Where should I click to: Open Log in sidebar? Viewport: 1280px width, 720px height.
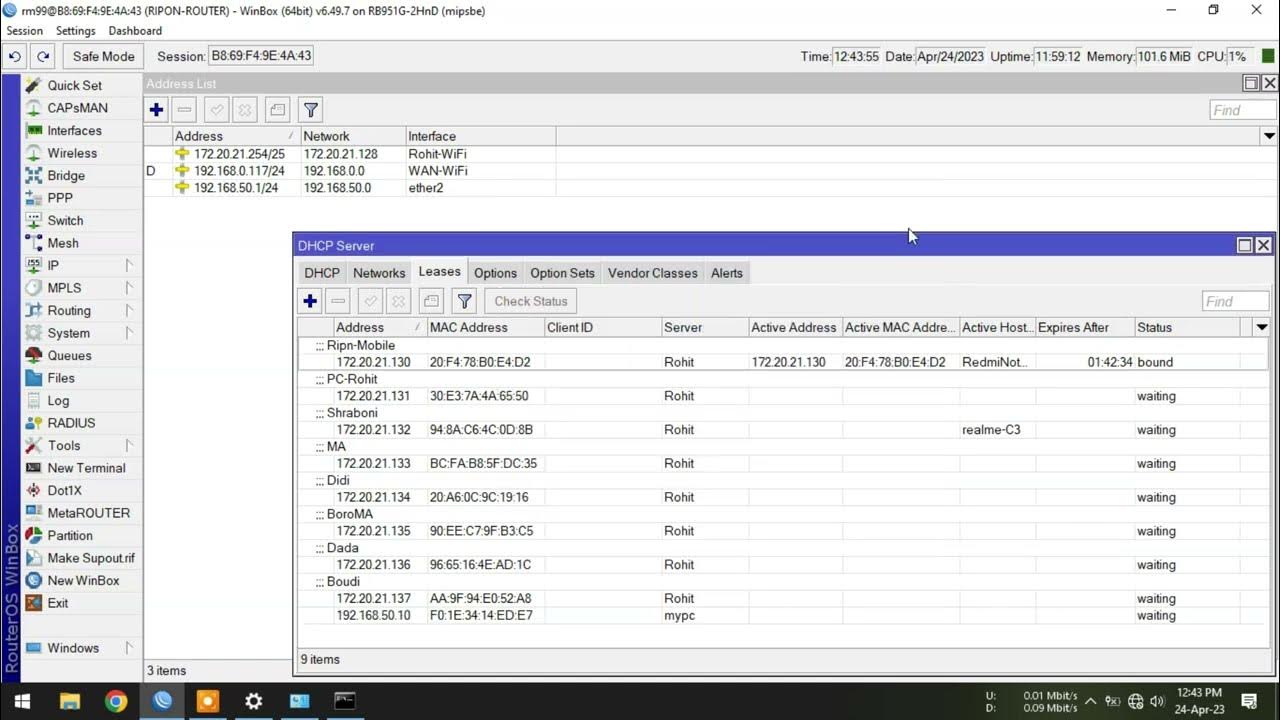[58, 401]
